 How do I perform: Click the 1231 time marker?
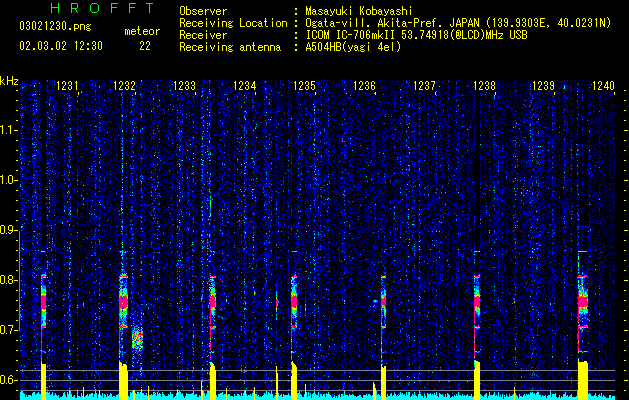(67, 85)
